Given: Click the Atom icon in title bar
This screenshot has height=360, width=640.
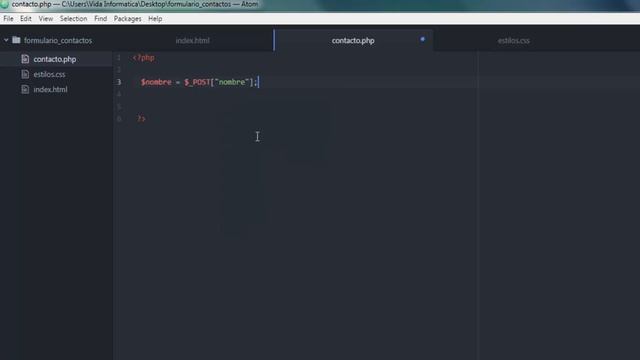Looking at the screenshot, I should [x=4, y=4].
